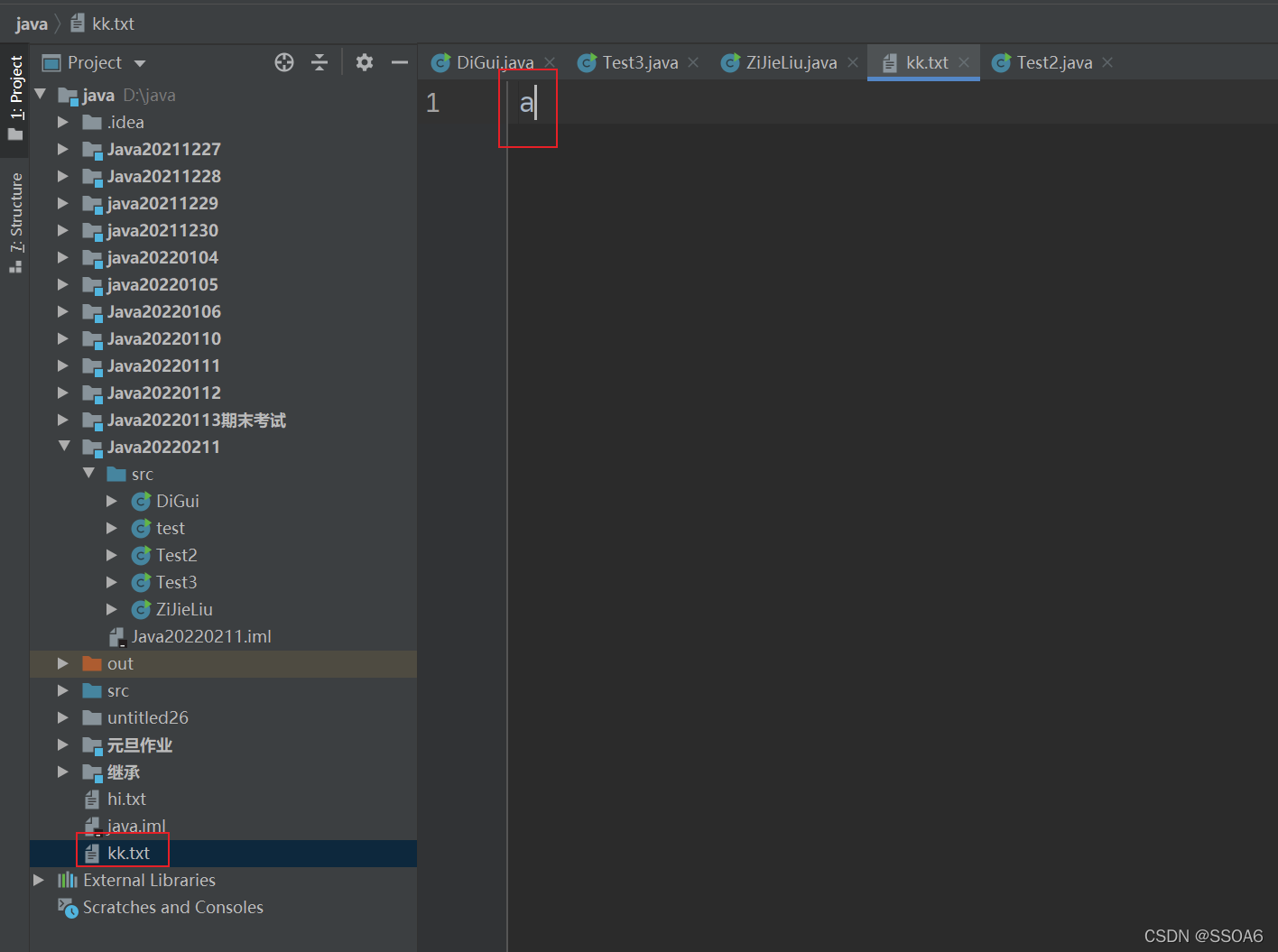Expand the DiGui class node
This screenshot has width=1278, height=952.
pyautogui.click(x=112, y=501)
